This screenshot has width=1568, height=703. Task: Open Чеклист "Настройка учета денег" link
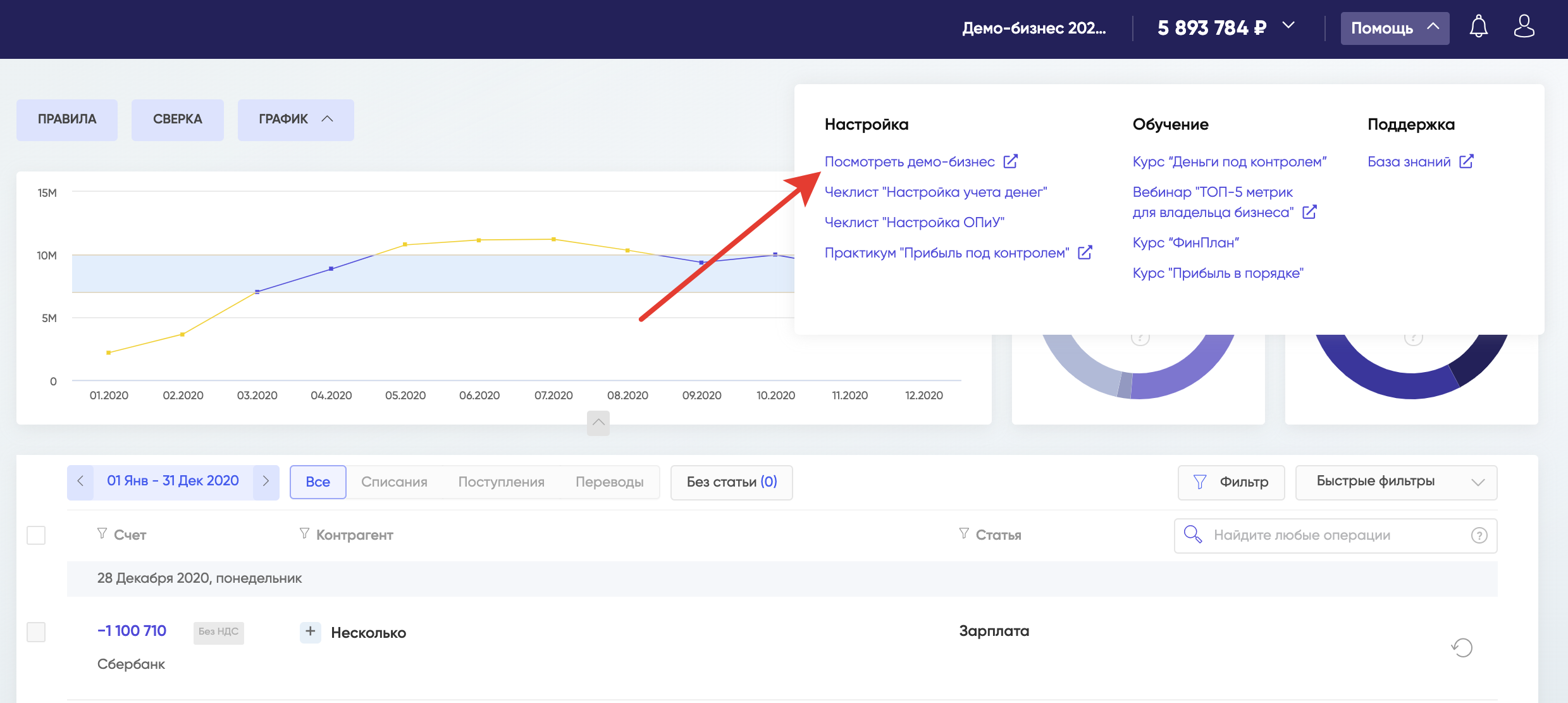(935, 192)
